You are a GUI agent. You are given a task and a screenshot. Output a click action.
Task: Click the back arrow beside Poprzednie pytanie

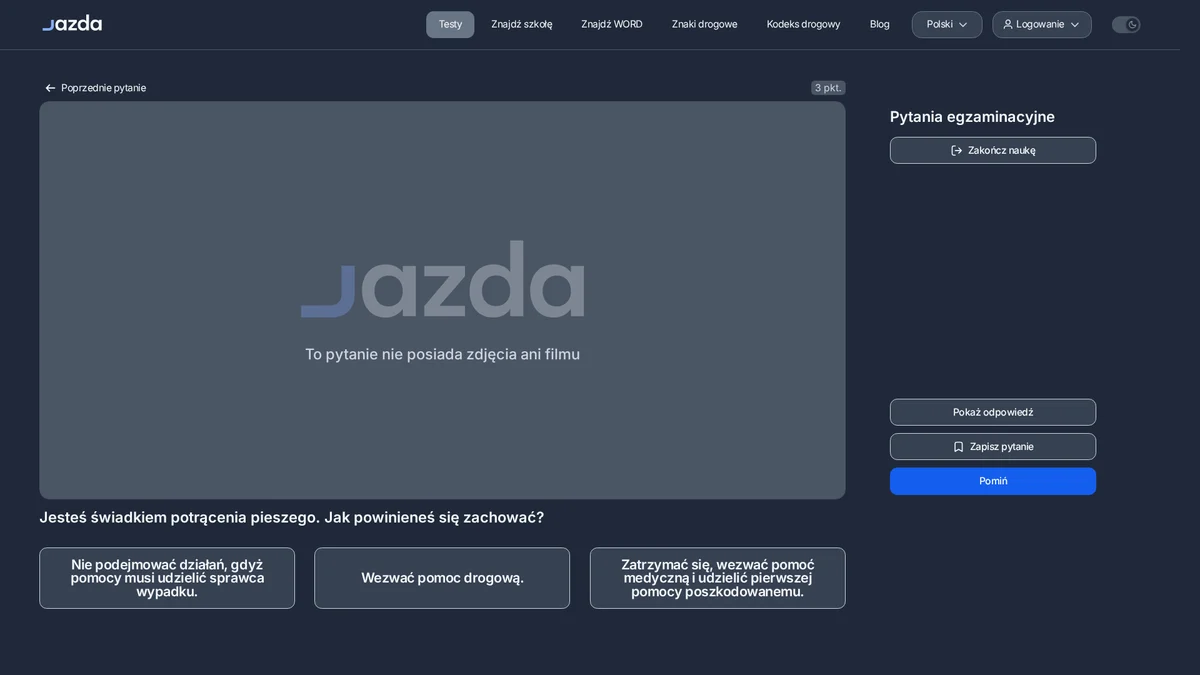click(50, 88)
